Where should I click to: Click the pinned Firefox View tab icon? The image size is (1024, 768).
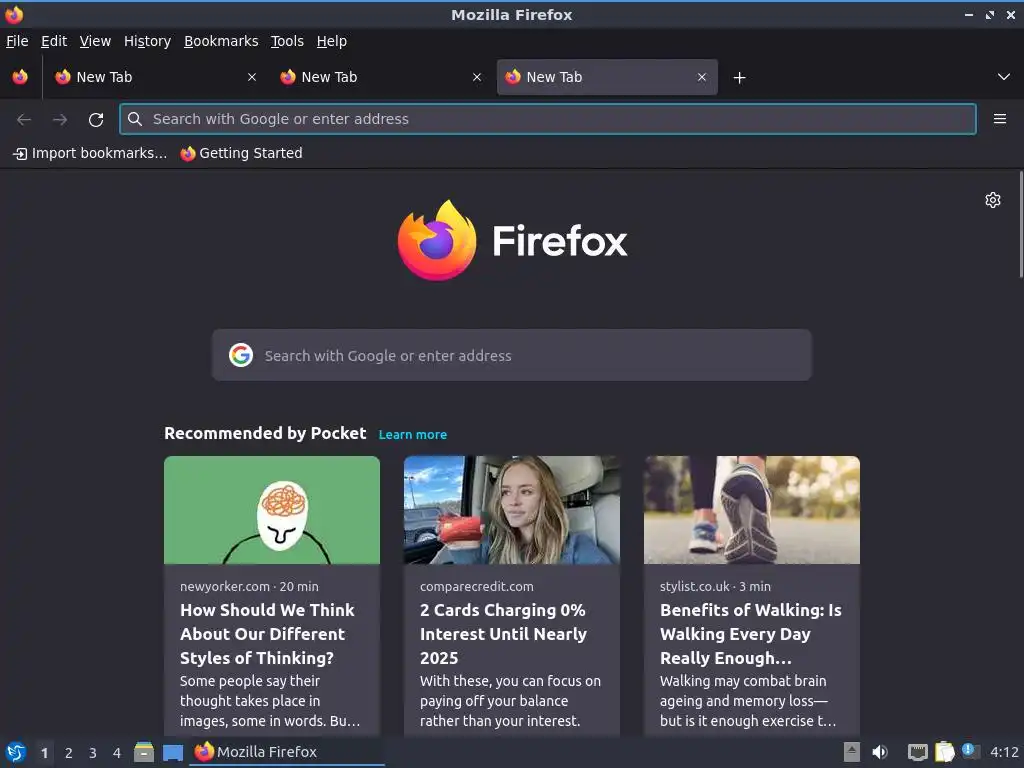[x=20, y=77]
